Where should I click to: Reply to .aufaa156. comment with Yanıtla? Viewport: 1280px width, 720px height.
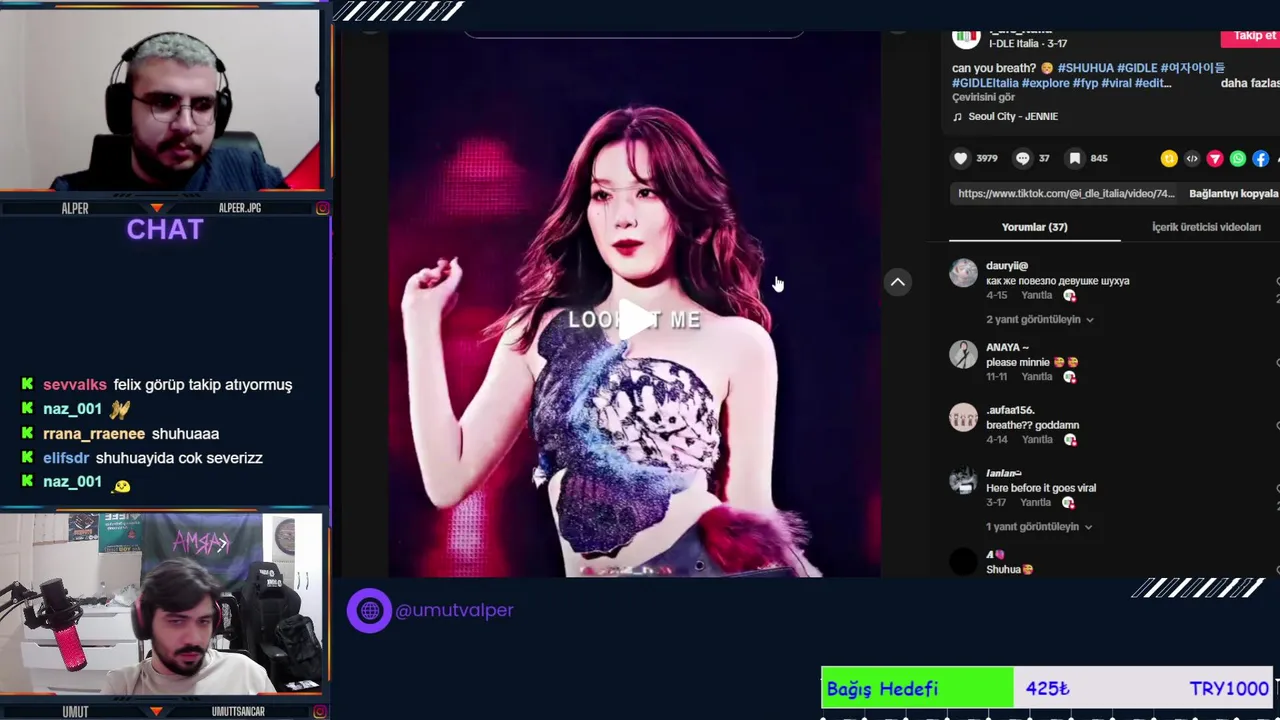1037,440
